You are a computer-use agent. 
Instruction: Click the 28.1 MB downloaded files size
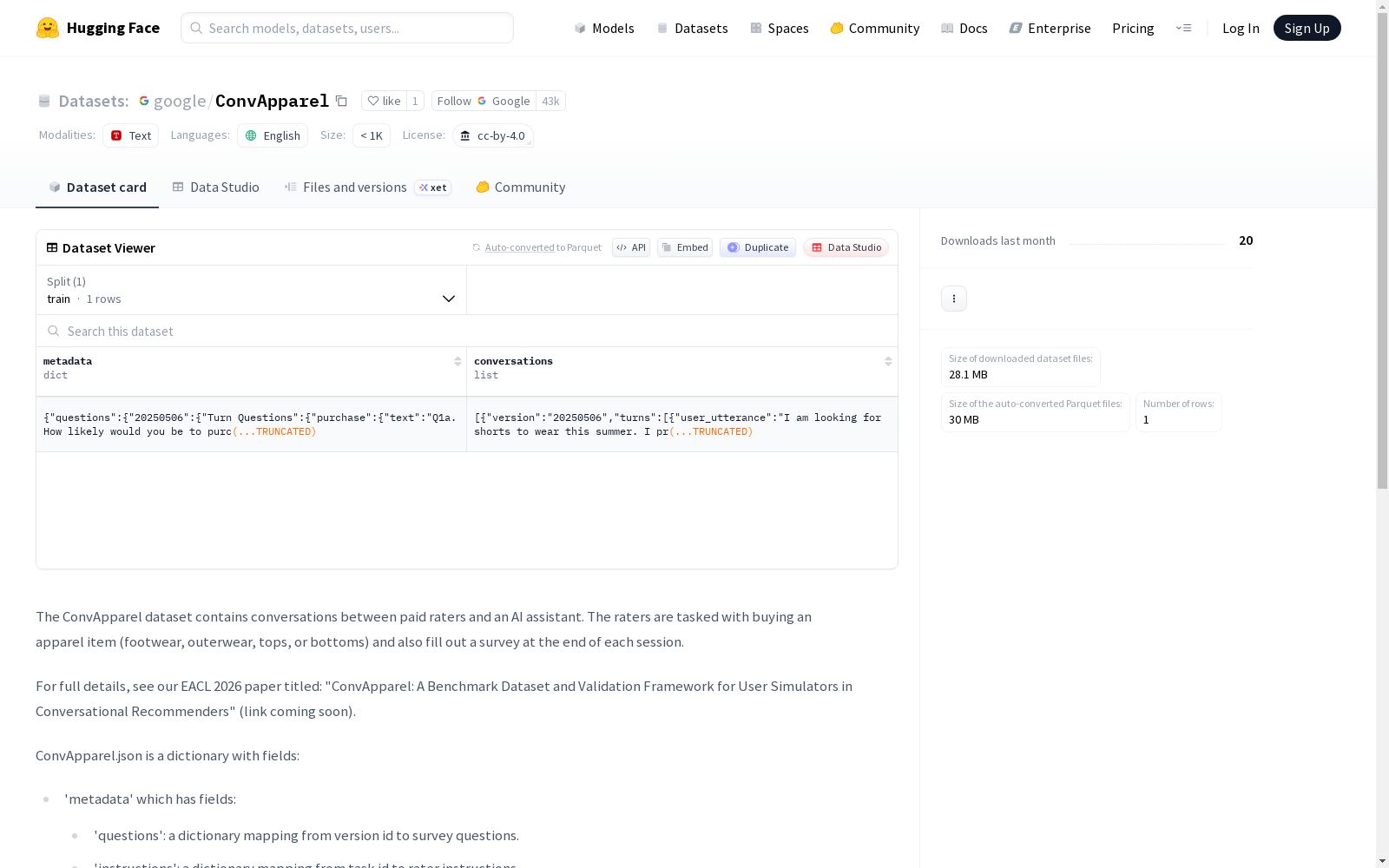pos(968,375)
